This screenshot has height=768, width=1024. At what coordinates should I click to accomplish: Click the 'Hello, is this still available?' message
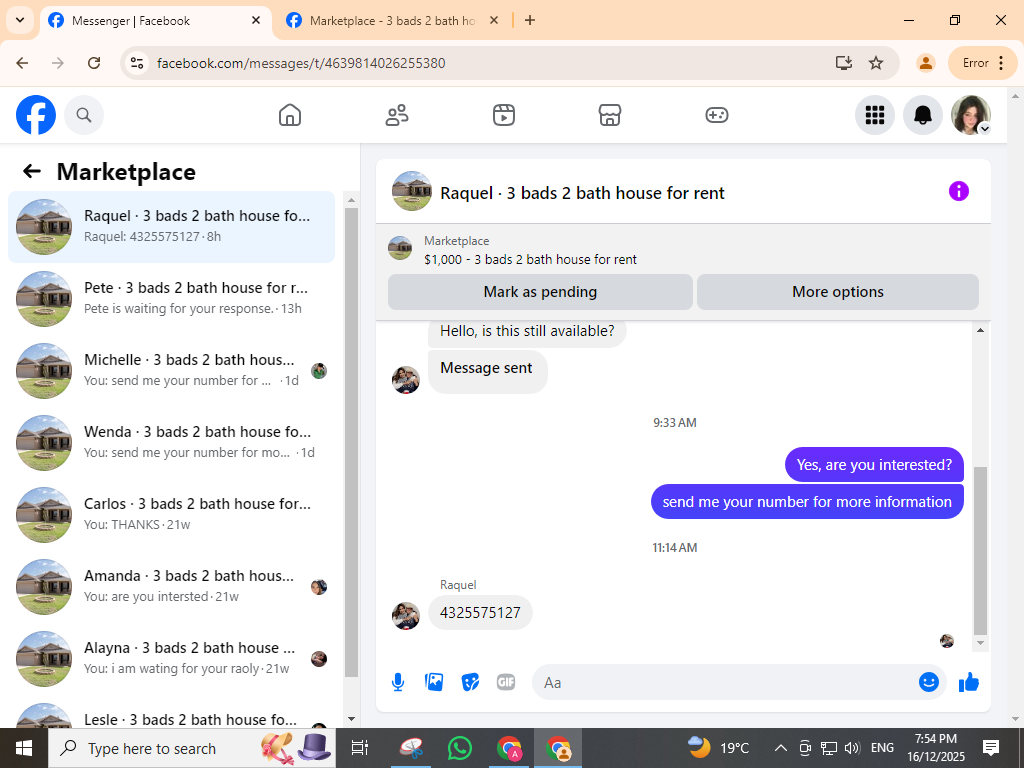527,331
